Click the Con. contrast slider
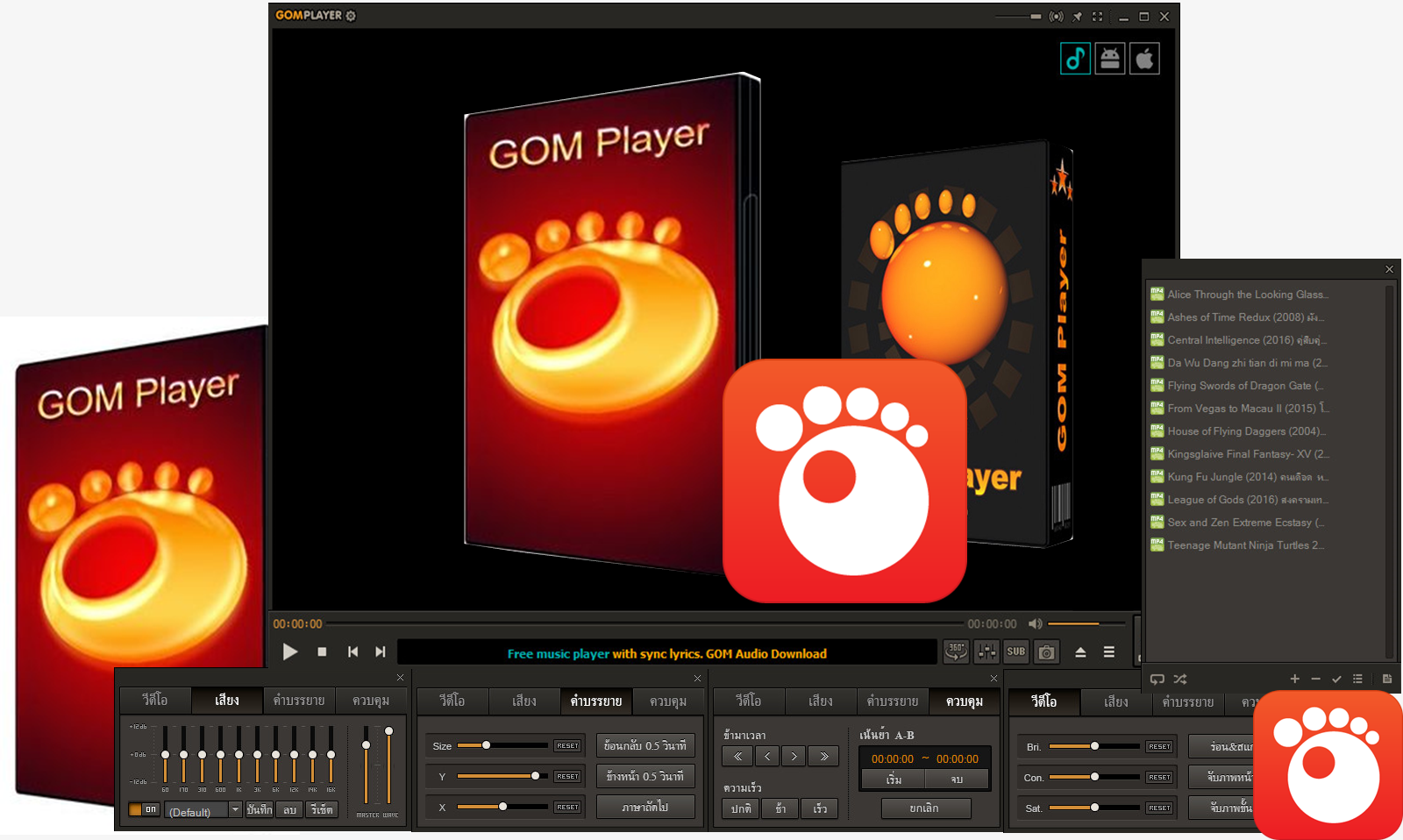This screenshot has height=840, width=1403. (1094, 777)
